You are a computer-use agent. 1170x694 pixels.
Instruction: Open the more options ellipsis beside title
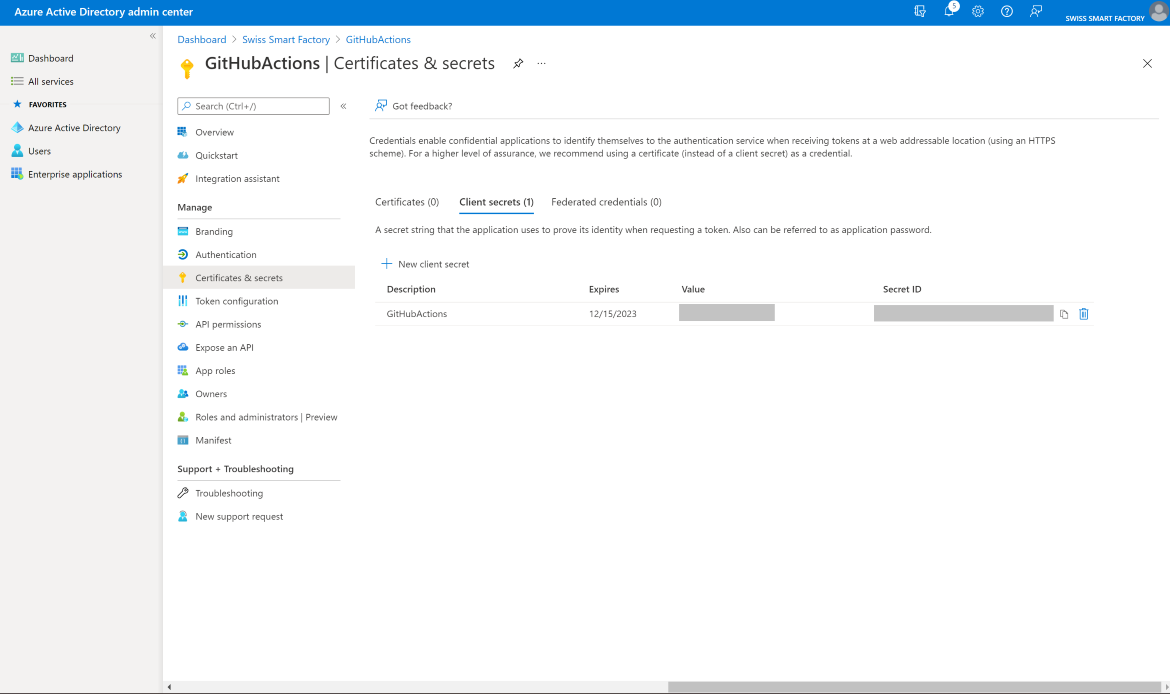pos(541,63)
